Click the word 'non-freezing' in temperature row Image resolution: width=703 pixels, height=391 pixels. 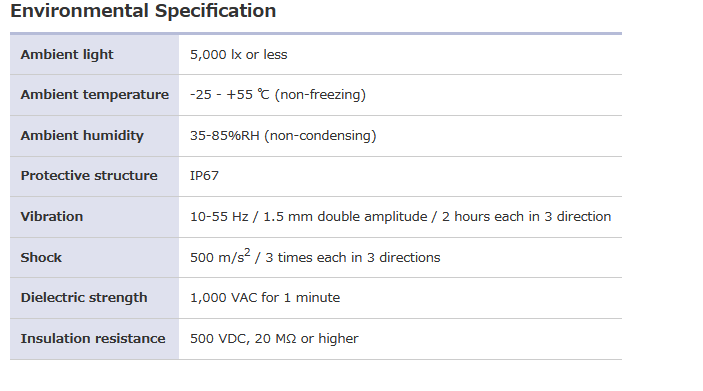321,95
